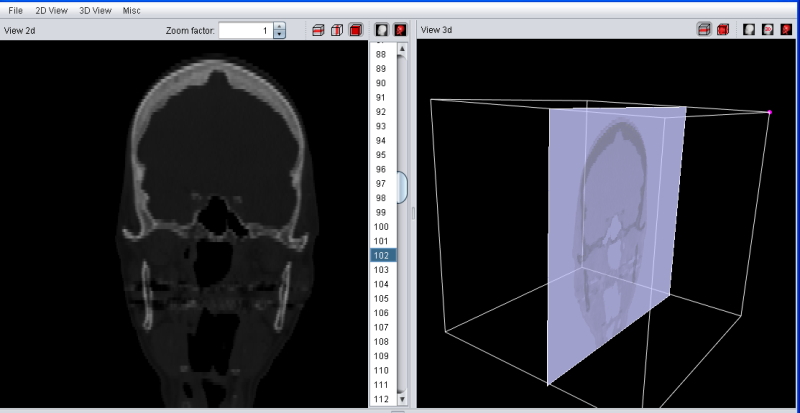Click the solid red cube icon in View 2d
The width and height of the screenshot is (800, 413).
click(355, 30)
